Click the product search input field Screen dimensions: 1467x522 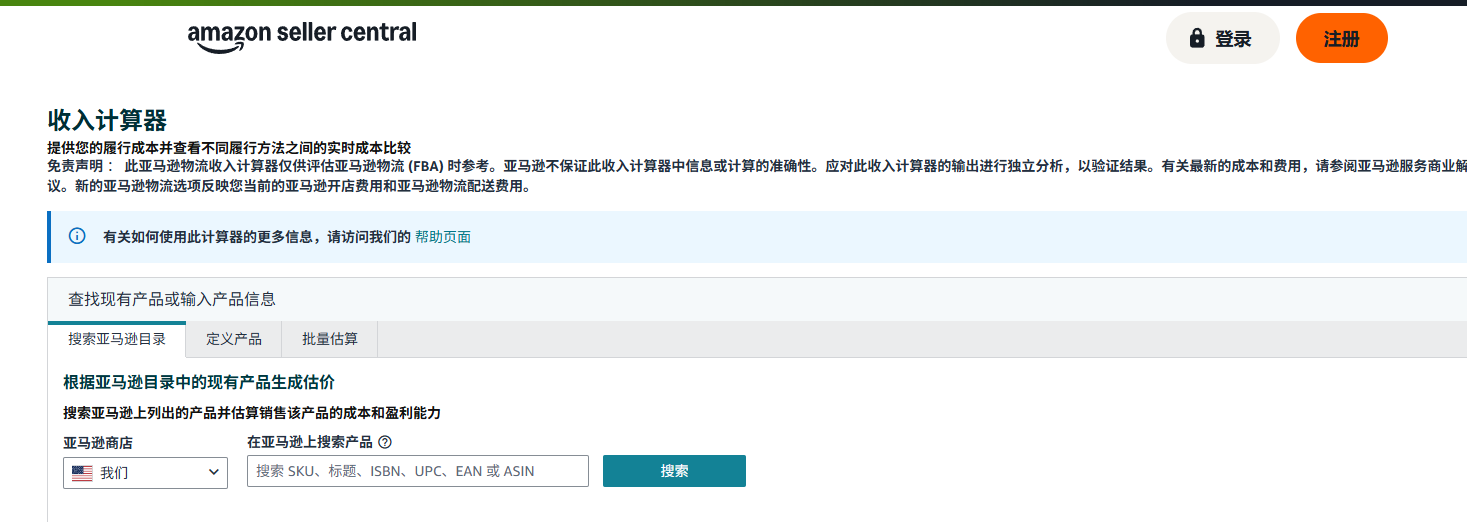pyautogui.click(x=418, y=471)
